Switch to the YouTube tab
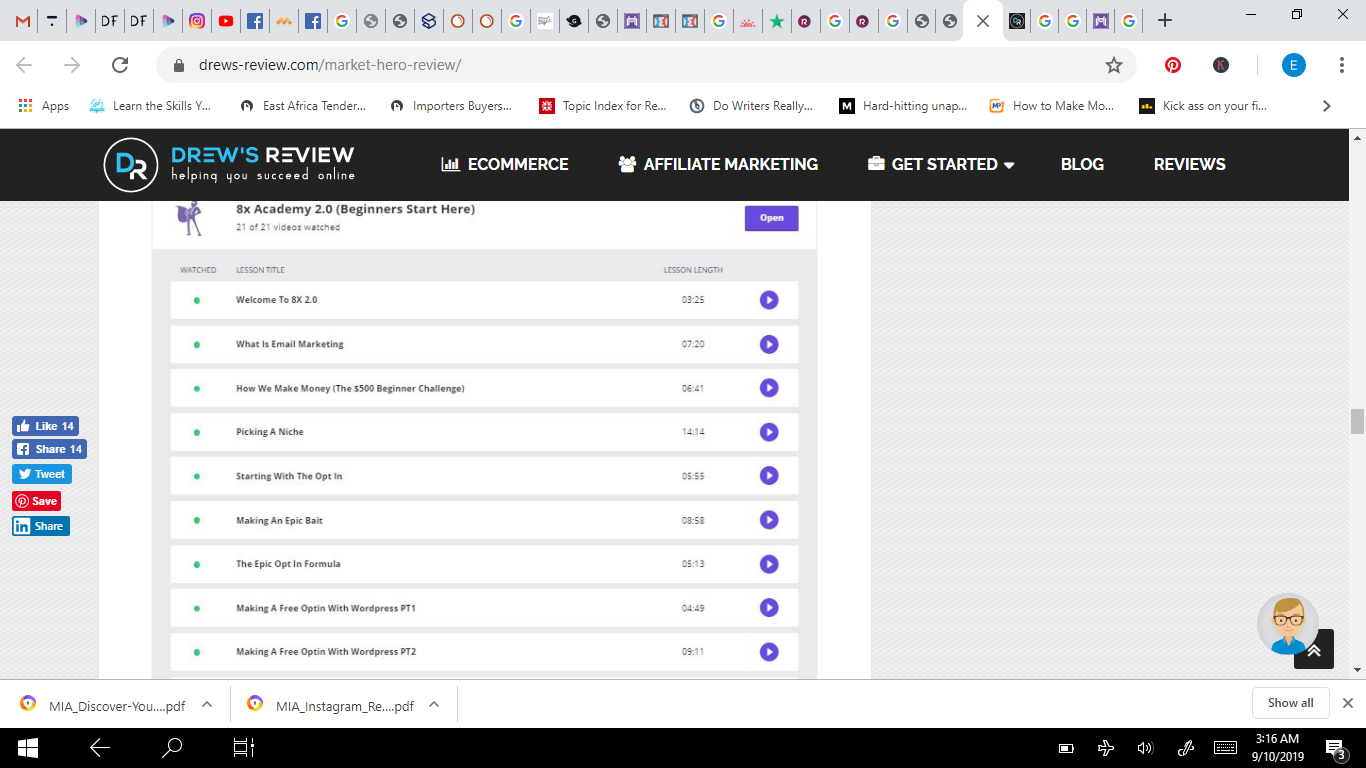The width and height of the screenshot is (1366, 768). click(x=226, y=20)
